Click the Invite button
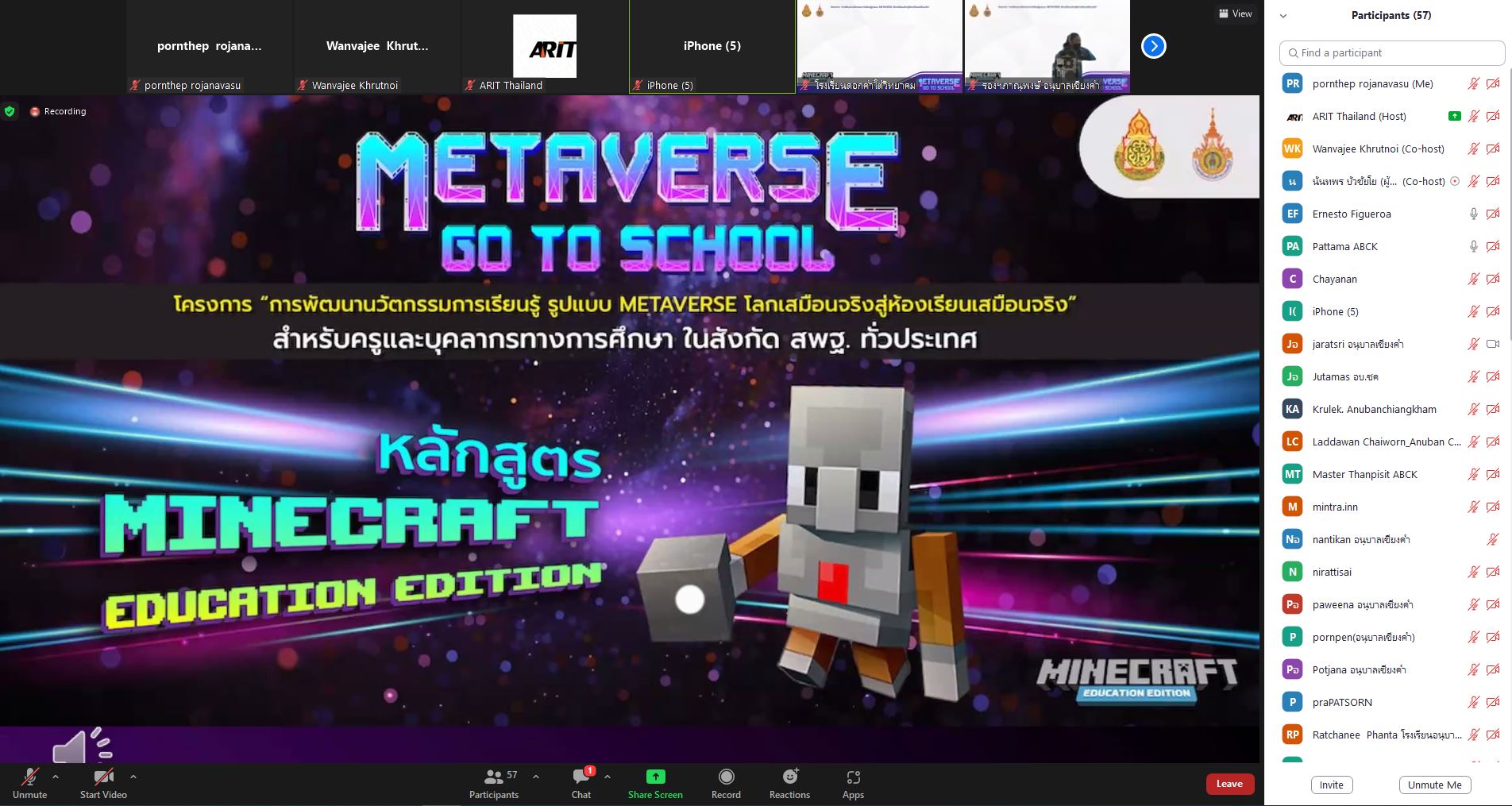Image resolution: width=1512 pixels, height=806 pixels. coord(1332,785)
